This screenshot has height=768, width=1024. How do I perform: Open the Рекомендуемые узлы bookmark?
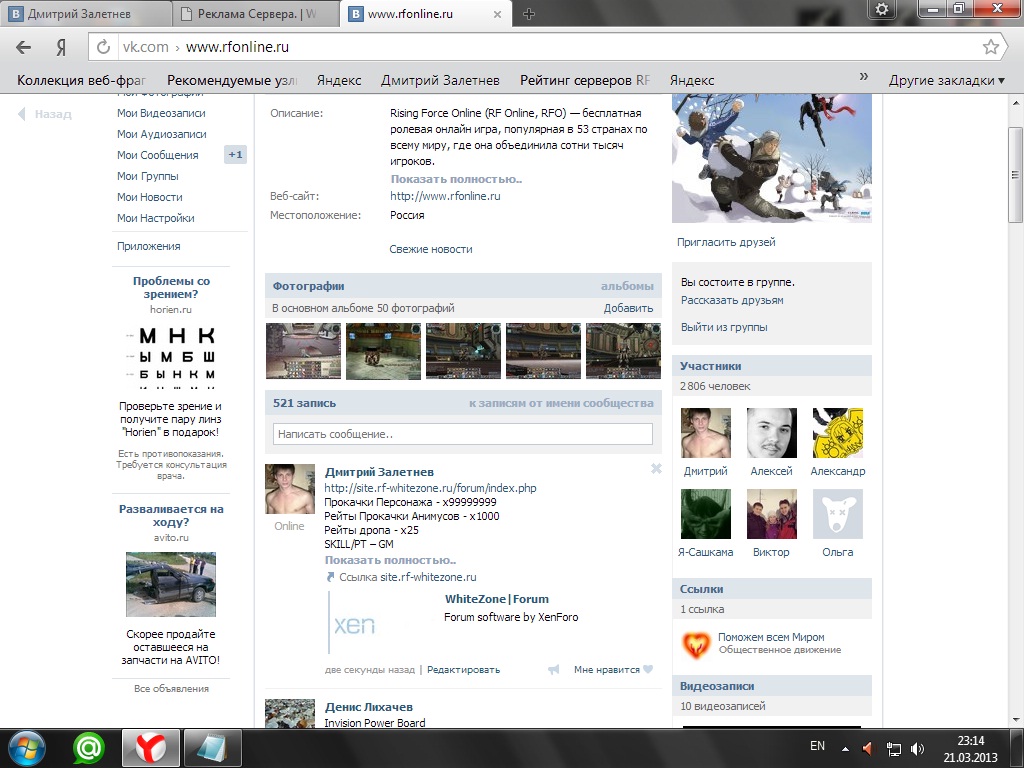point(232,80)
